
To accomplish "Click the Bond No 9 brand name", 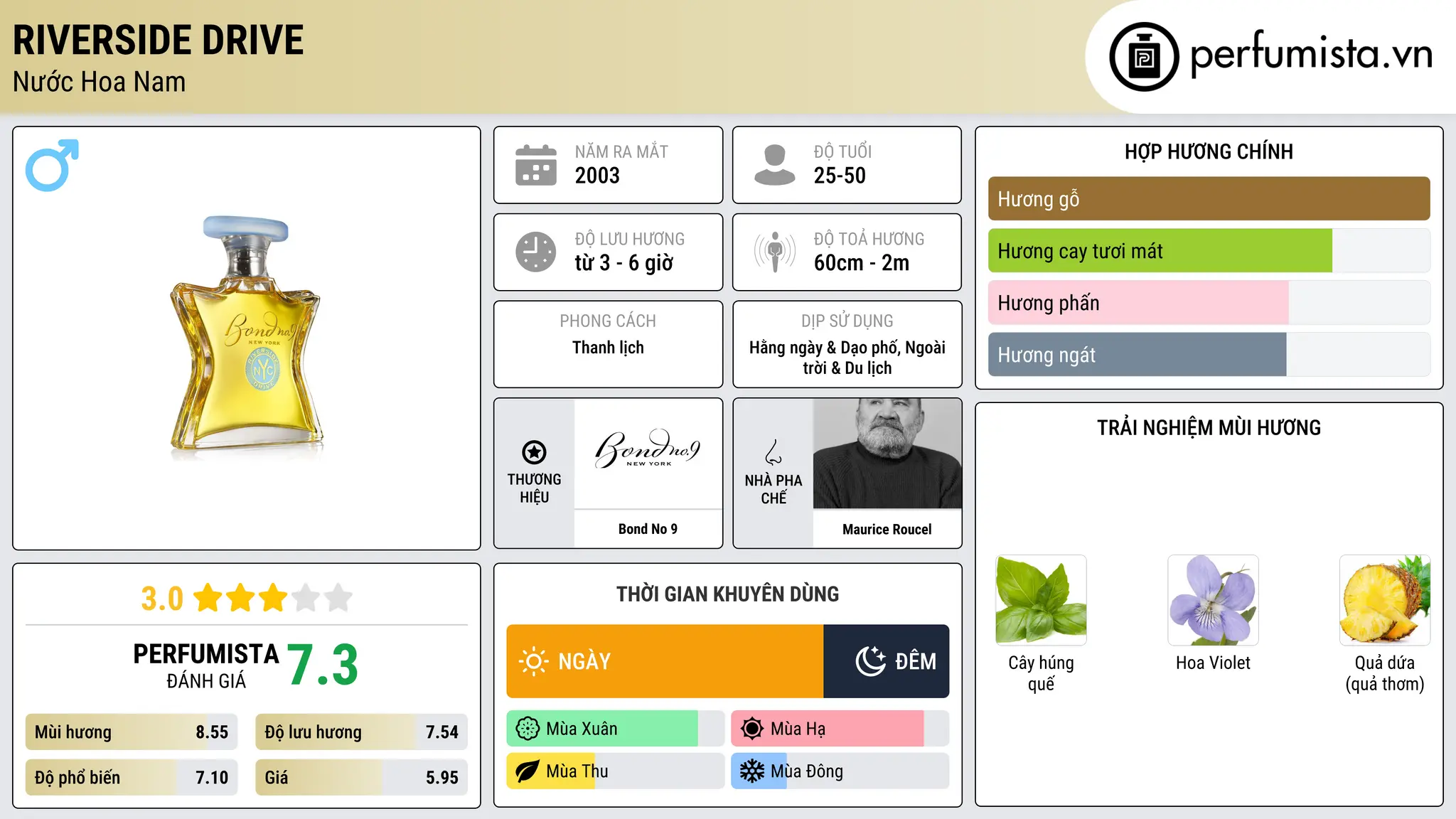I will click(648, 529).
